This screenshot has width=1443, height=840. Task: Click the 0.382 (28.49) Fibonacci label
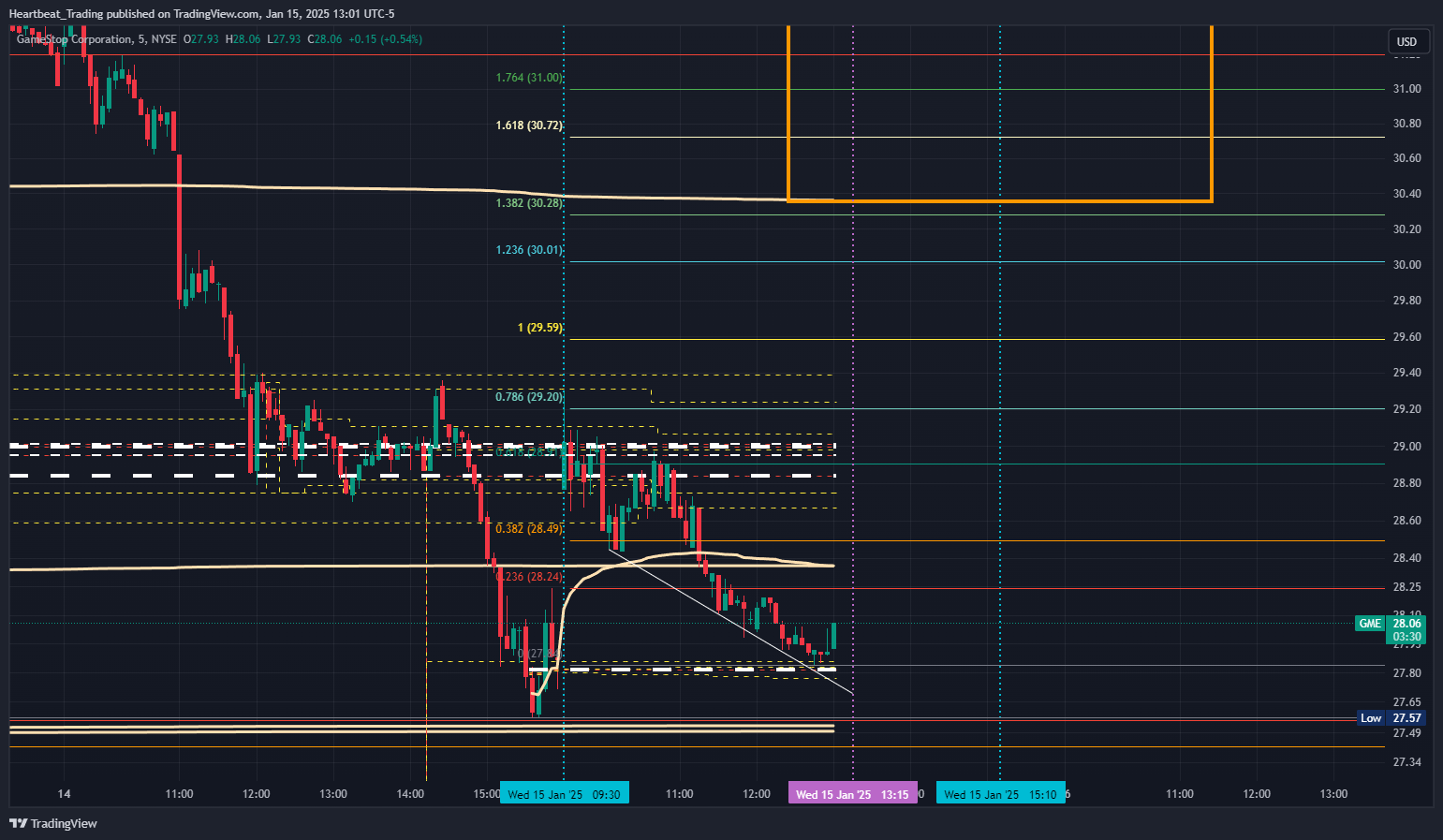[x=529, y=529]
